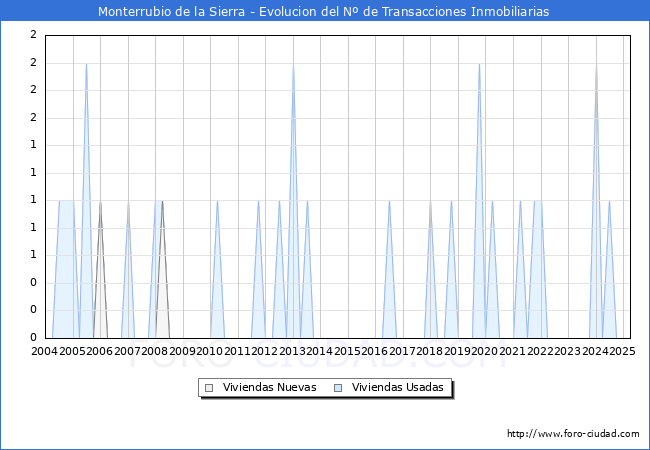The width and height of the screenshot is (650, 450).
Task: Click the 2009 x-axis label
Action: 182,351
